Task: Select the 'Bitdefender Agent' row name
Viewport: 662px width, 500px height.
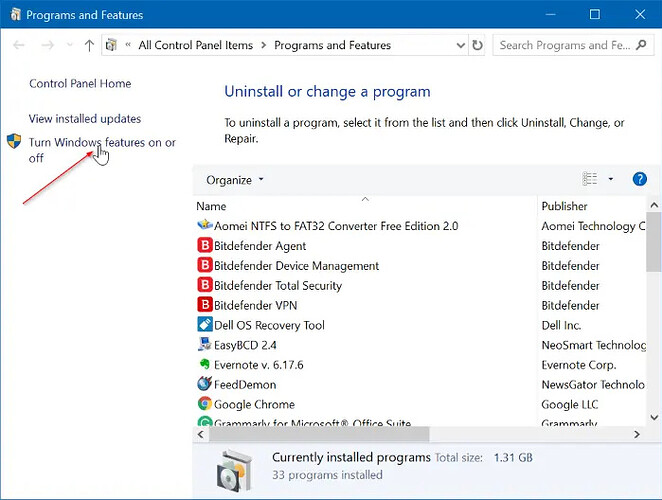Action: tap(260, 246)
